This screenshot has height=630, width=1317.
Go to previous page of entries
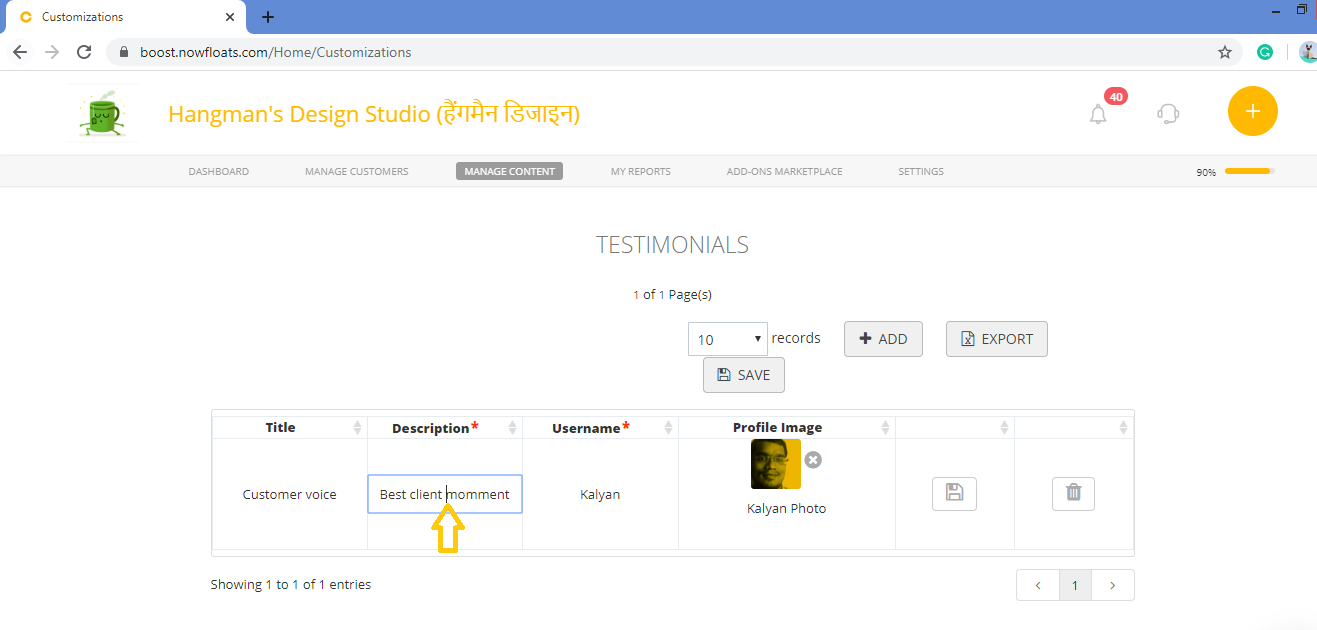click(x=1038, y=585)
